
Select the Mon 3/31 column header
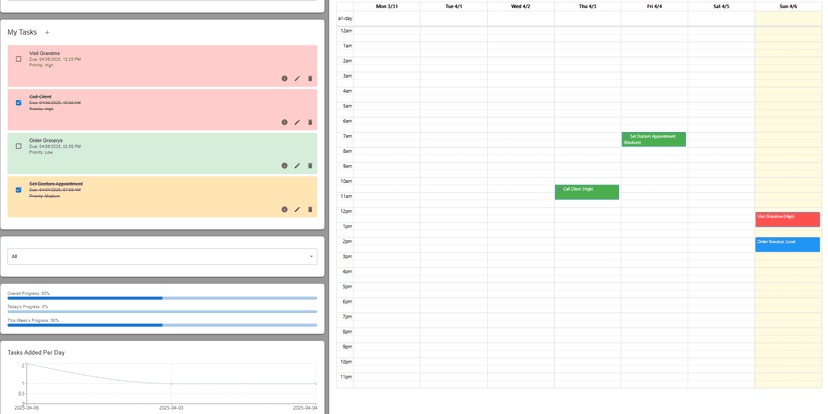pos(387,6)
